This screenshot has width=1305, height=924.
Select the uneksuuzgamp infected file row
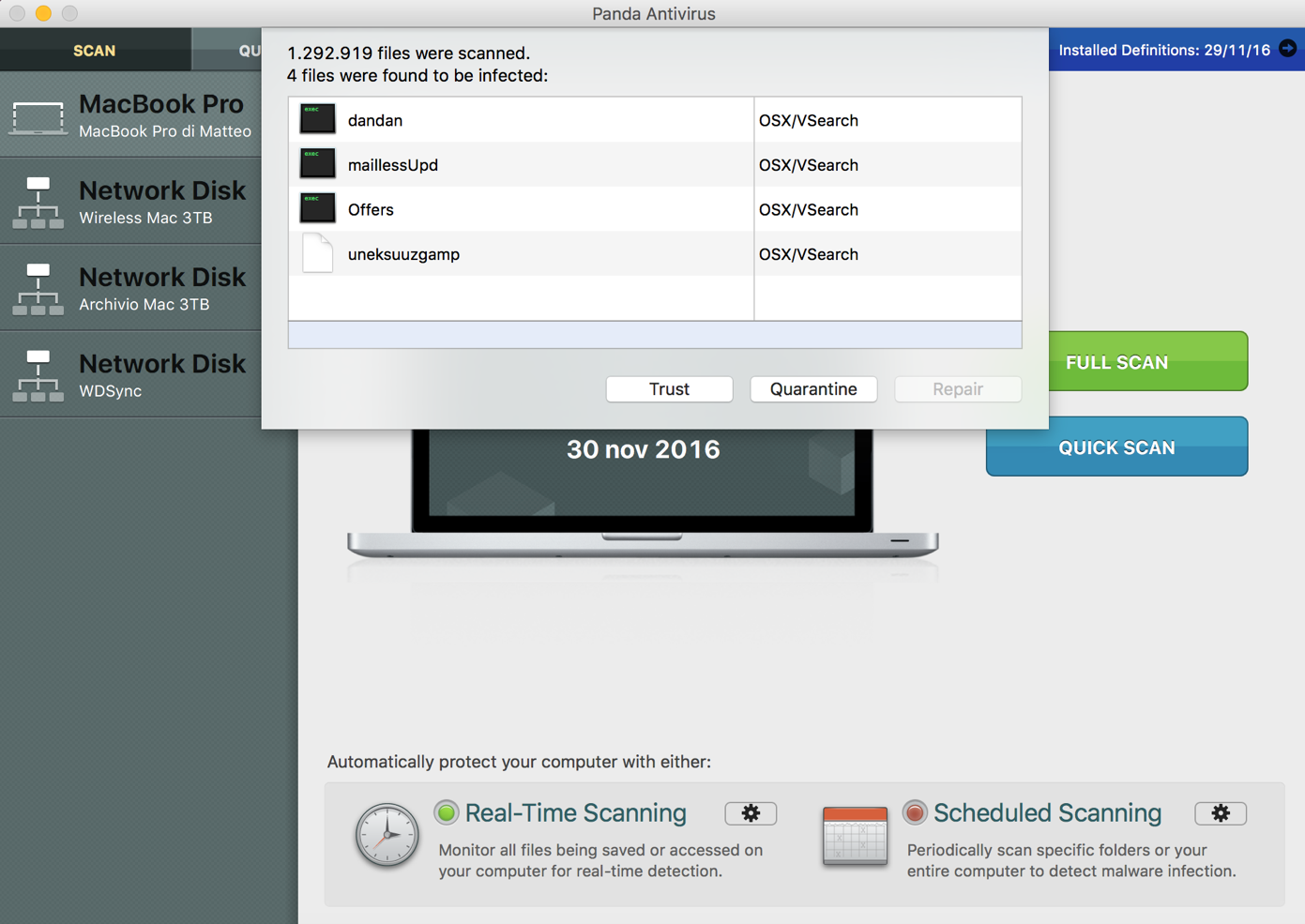click(655, 253)
